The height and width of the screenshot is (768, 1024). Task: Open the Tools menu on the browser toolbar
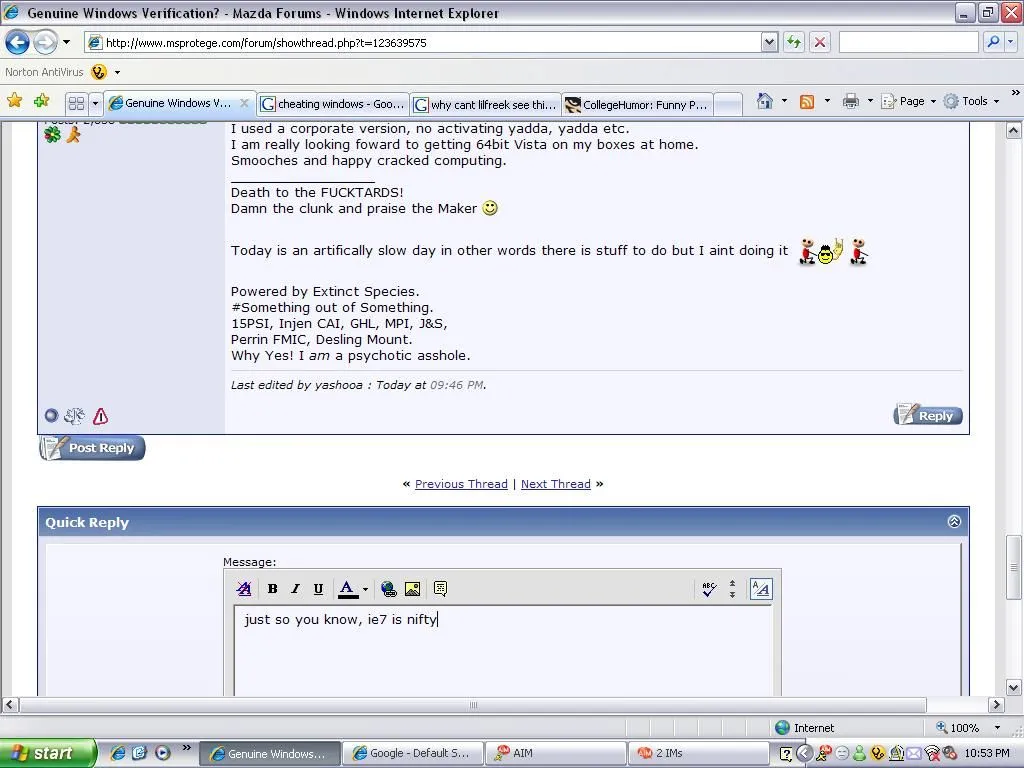coord(968,101)
